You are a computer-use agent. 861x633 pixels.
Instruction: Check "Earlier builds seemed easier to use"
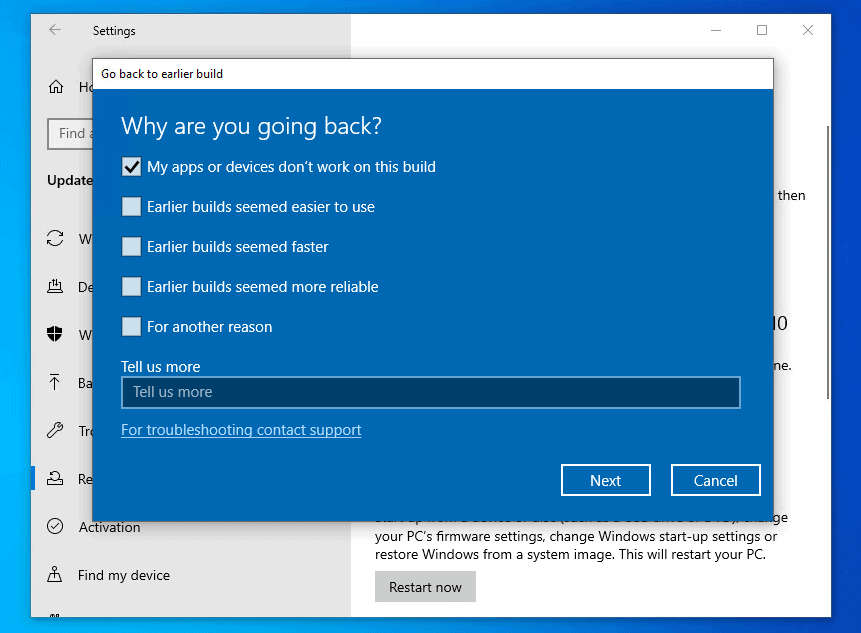point(131,207)
